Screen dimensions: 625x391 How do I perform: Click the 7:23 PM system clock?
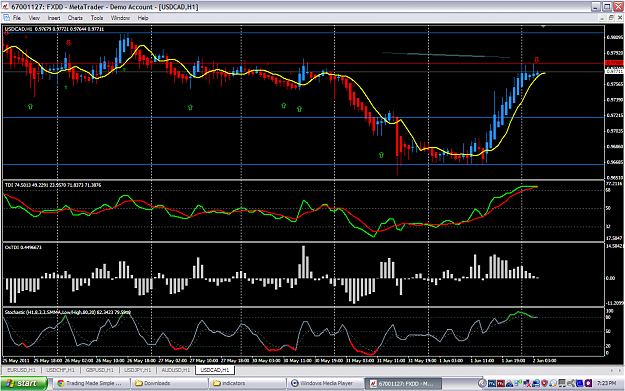(606, 383)
